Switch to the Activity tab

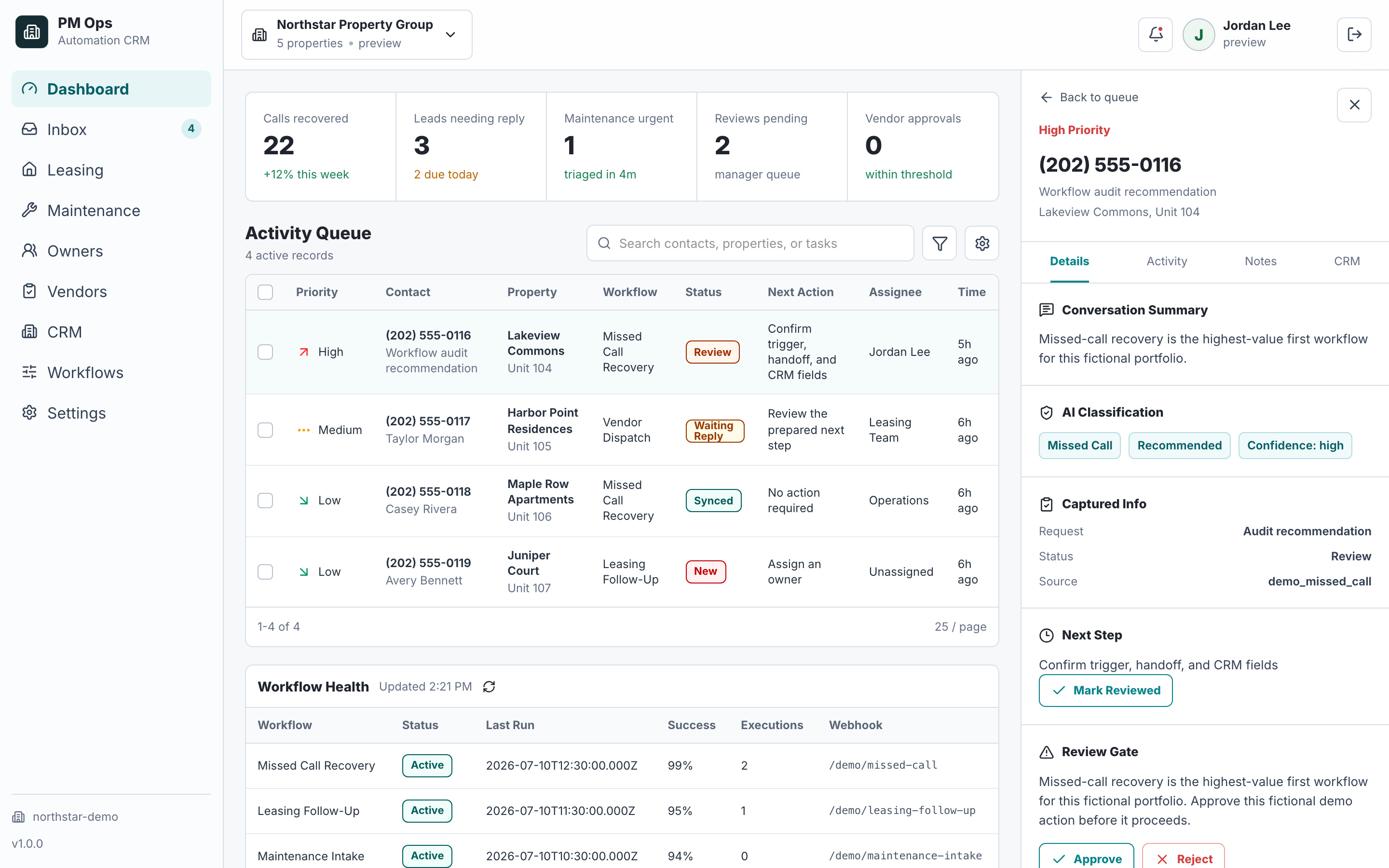click(x=1166, y=261)
